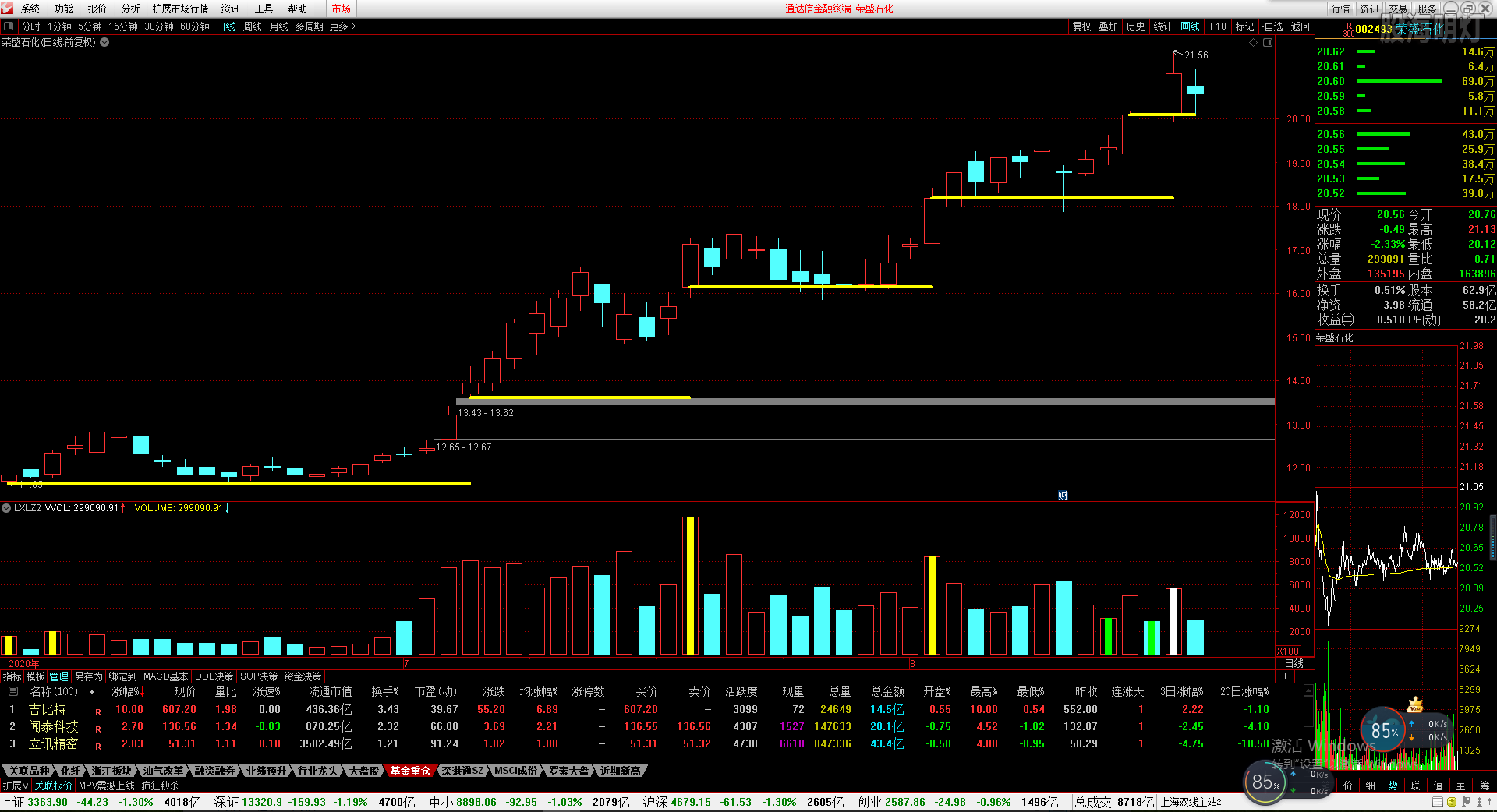Switch to the 深港通SZ sector tab

pos(462,771)
